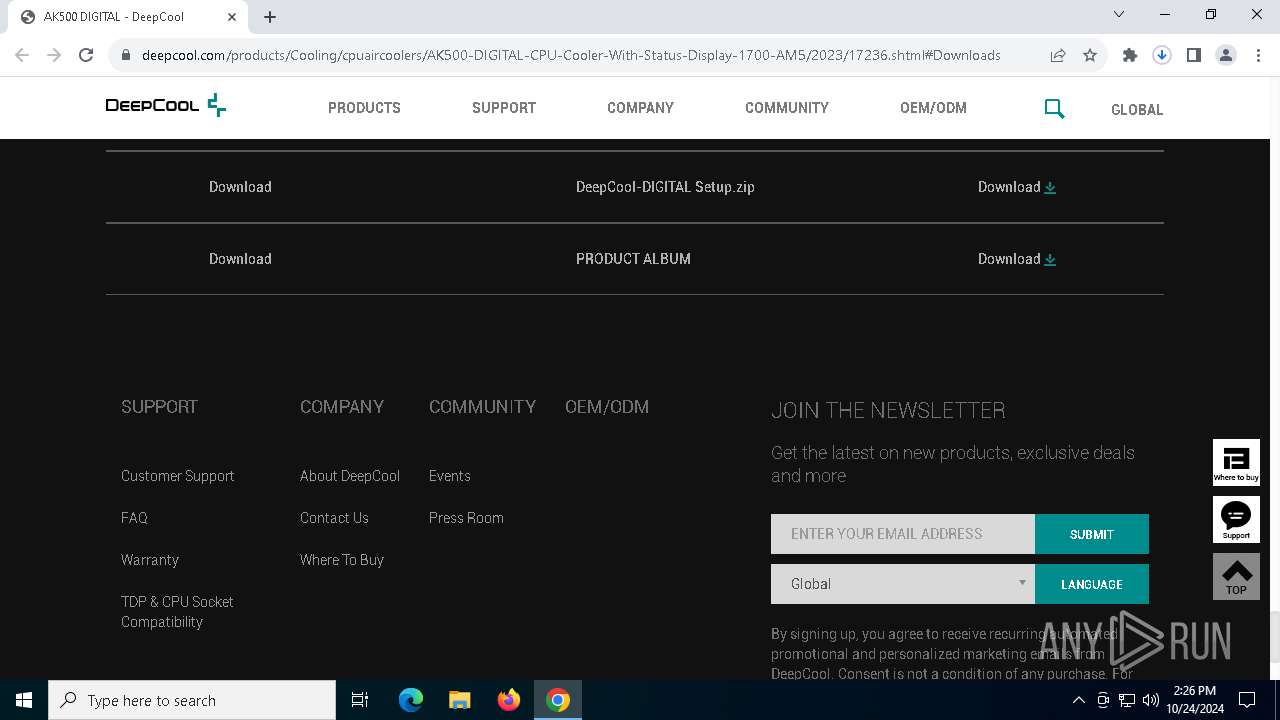The image size is (1280, 720).
Task: Open Task View in the taskbar
Action: point(360,700)
